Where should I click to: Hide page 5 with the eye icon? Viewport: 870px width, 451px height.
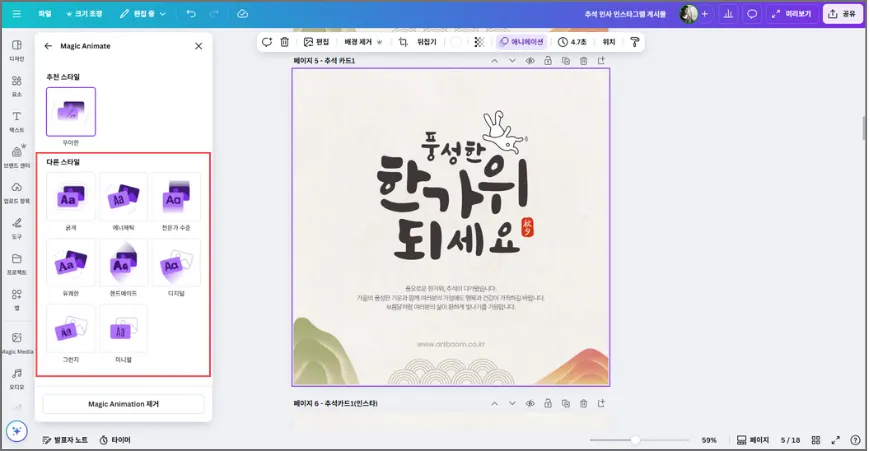(530, 61)
